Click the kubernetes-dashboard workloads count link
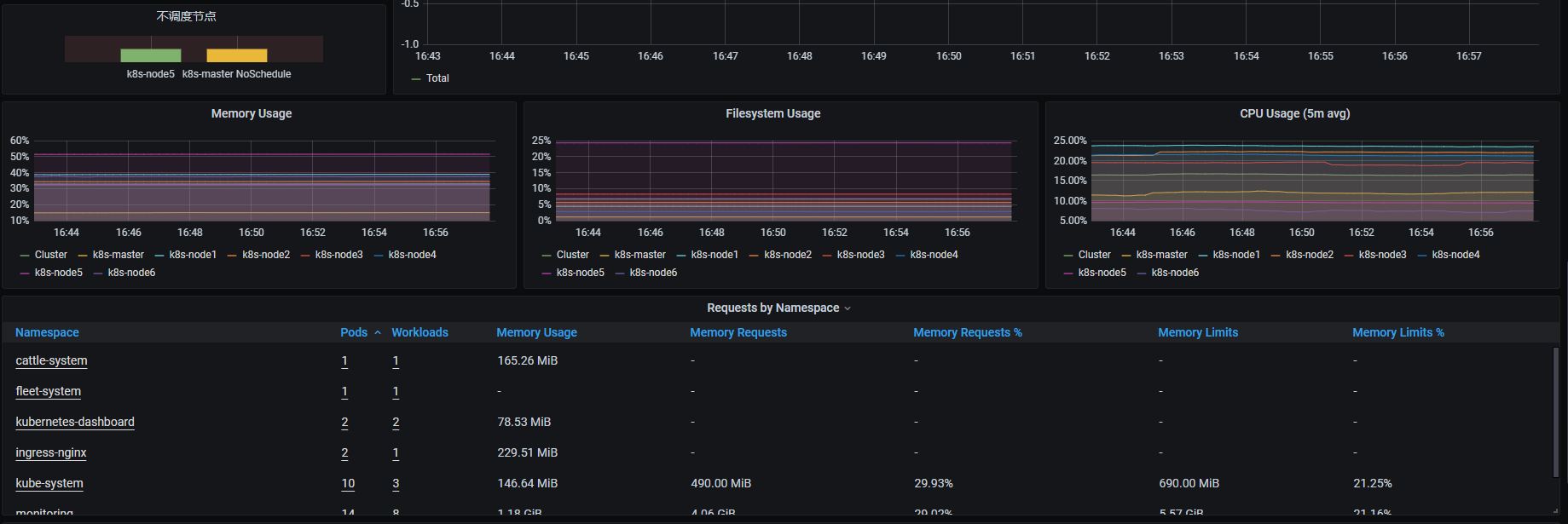1568x524 pixels. click(x=396, y=422)
